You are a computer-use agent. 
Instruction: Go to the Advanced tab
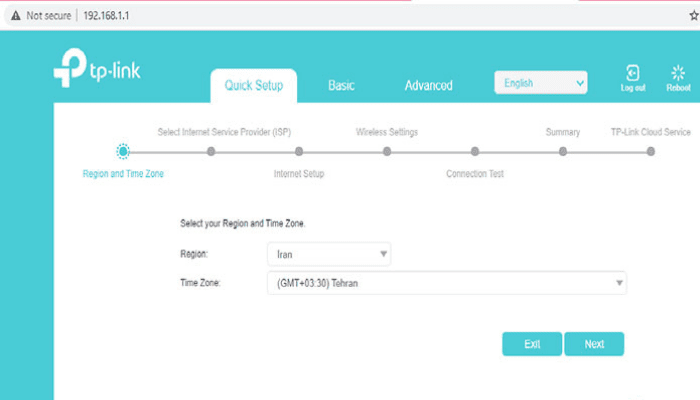[428, 85]
